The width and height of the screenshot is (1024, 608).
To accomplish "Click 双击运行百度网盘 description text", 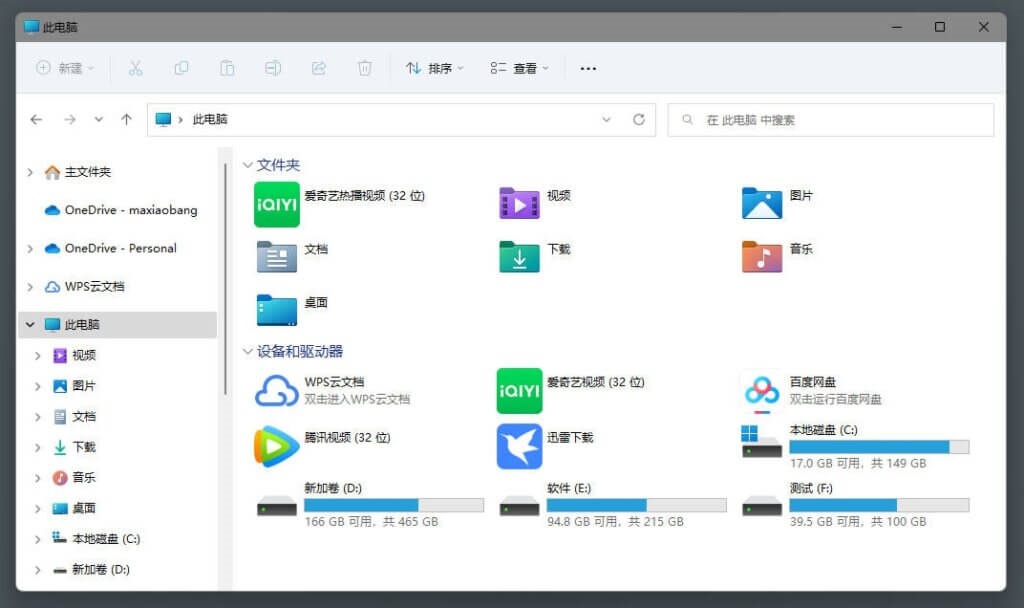I will pos(835,399).
